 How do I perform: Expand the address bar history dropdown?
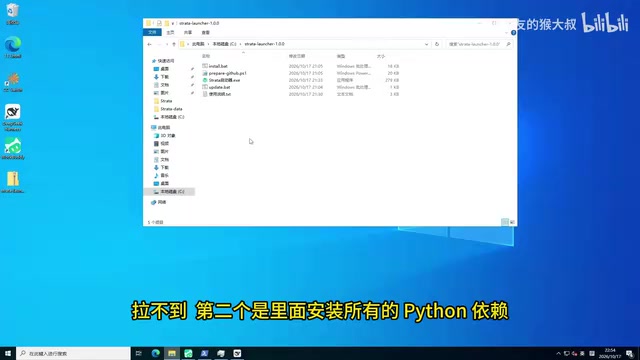pos(427,44)
